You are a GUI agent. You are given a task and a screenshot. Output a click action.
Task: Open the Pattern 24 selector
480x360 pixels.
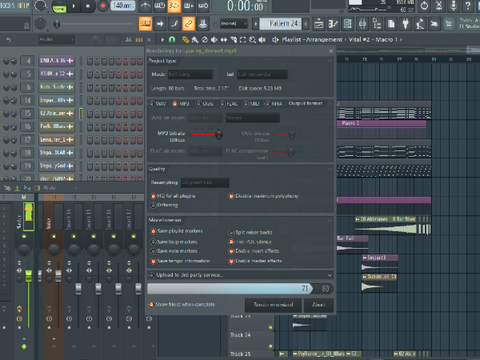point(280,24)
